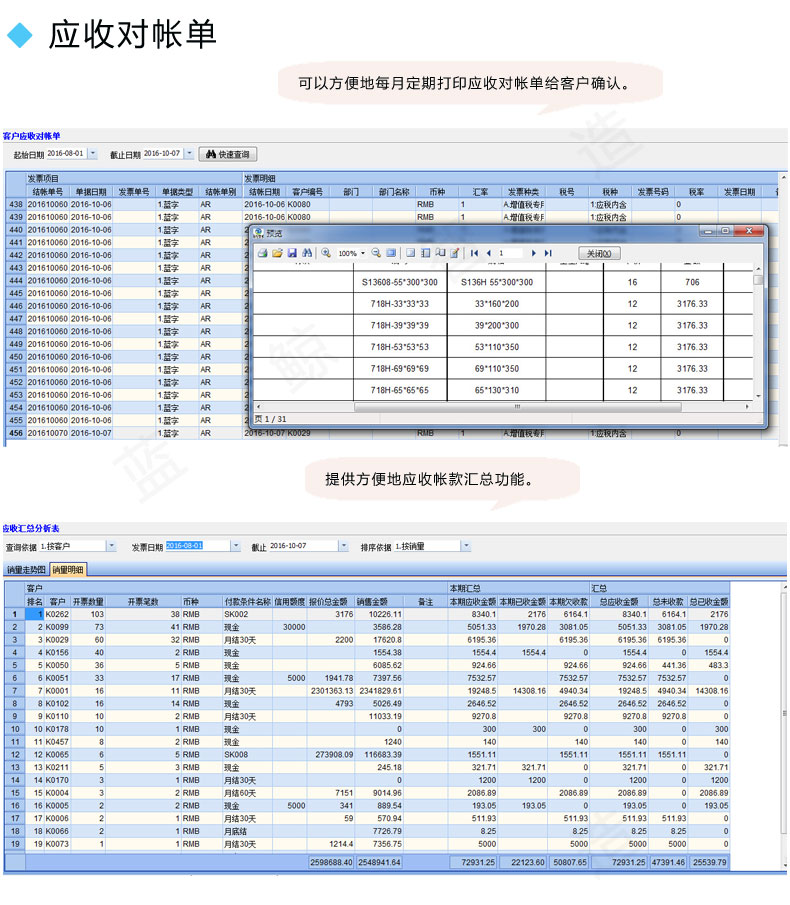Click the 发票单号 column header
The width and height of the screenshot is (790, 905).
tap(134, 192)
